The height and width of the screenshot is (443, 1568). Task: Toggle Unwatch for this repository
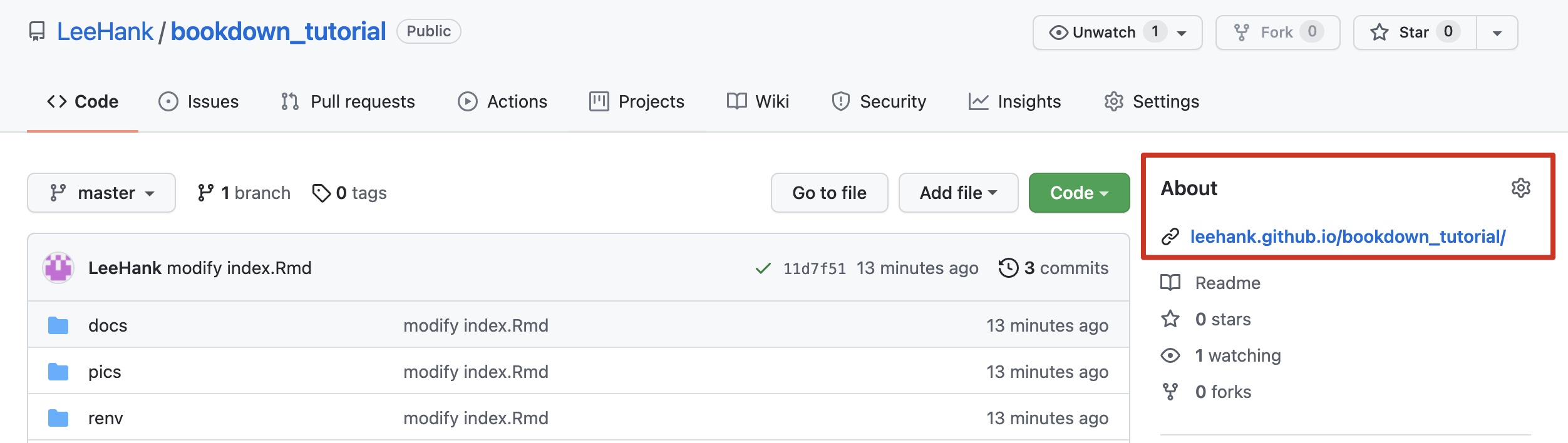(1117, 33)
